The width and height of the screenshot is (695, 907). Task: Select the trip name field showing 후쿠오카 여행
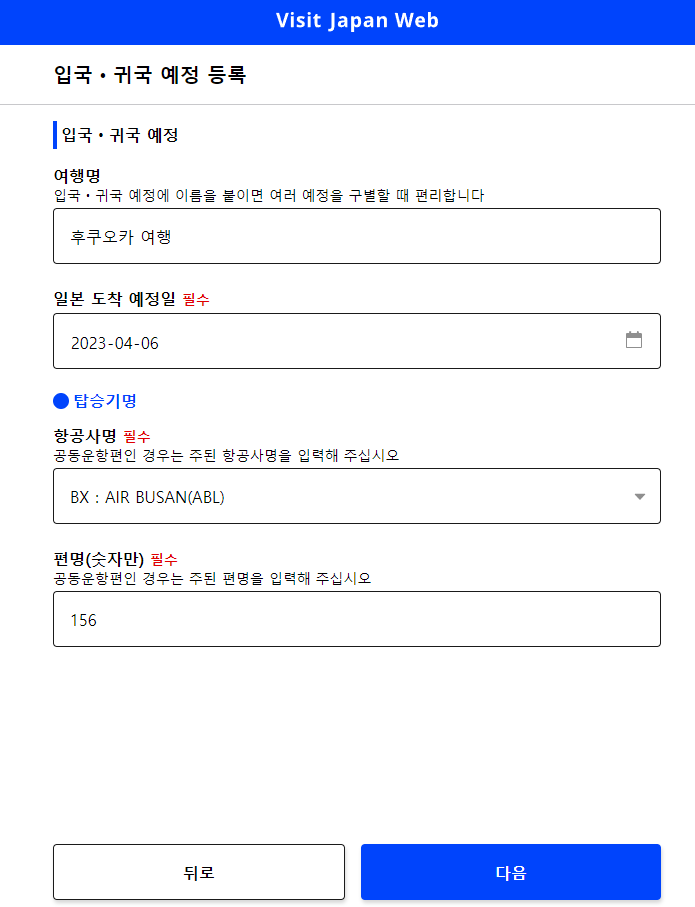click(356, 236)
